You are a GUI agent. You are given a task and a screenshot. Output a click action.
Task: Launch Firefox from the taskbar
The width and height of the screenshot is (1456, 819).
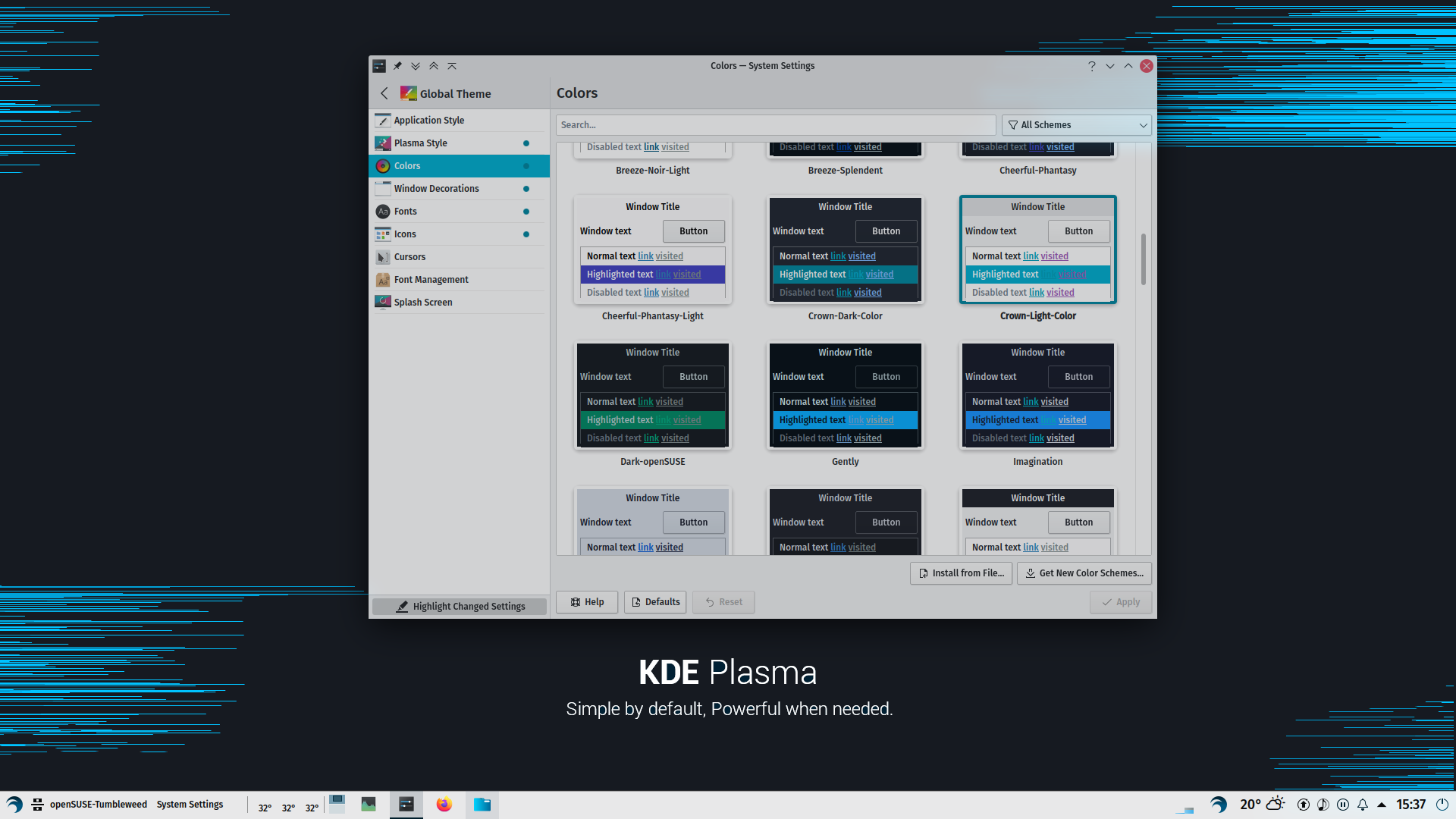click(x=444, y=804)
